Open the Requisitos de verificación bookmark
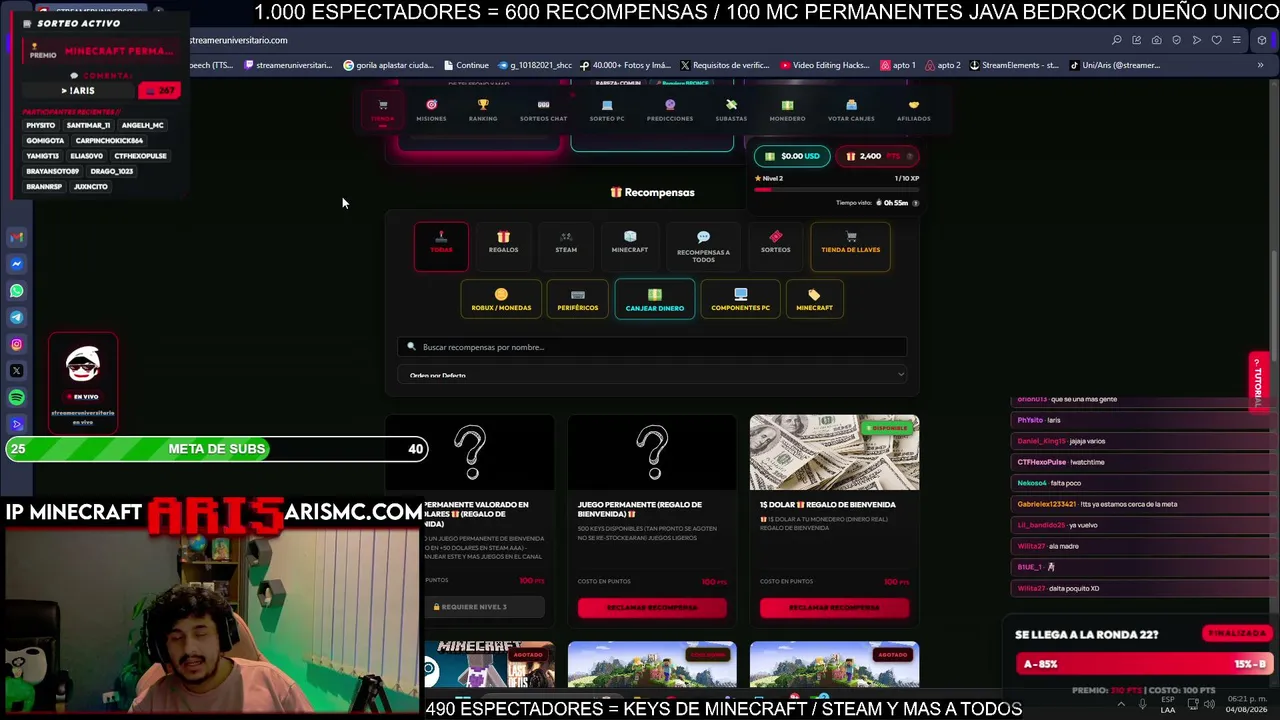This screenshot has width=1280, height=720. click(x=724, y=65)
